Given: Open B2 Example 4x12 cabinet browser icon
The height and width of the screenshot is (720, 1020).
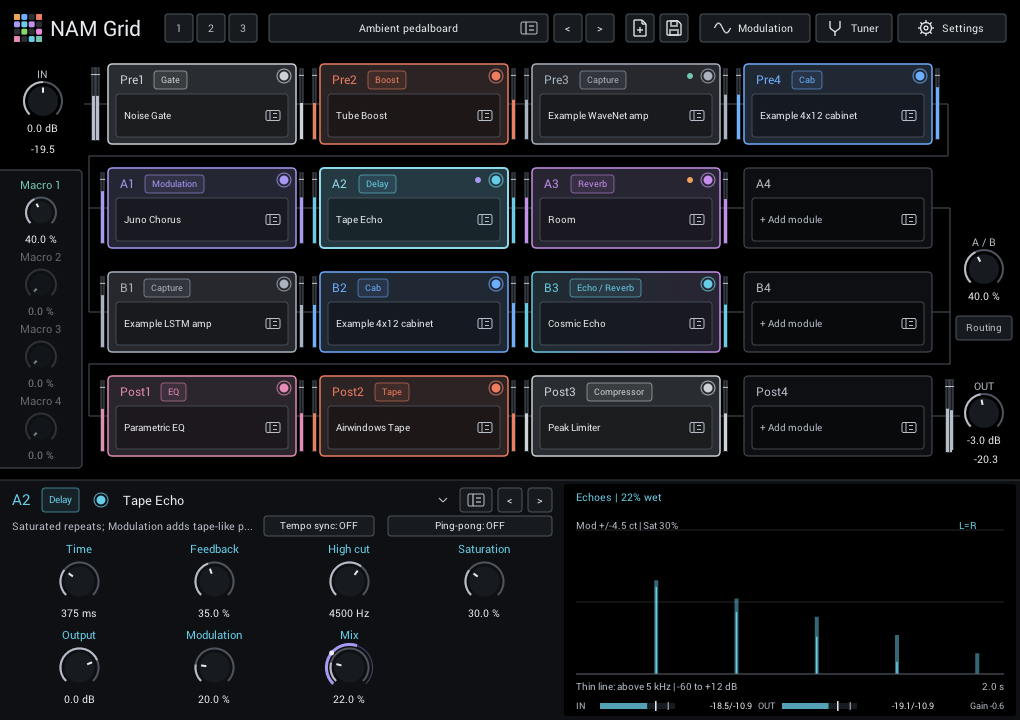Looking at the screenshot, I should (x=485, y=323).
